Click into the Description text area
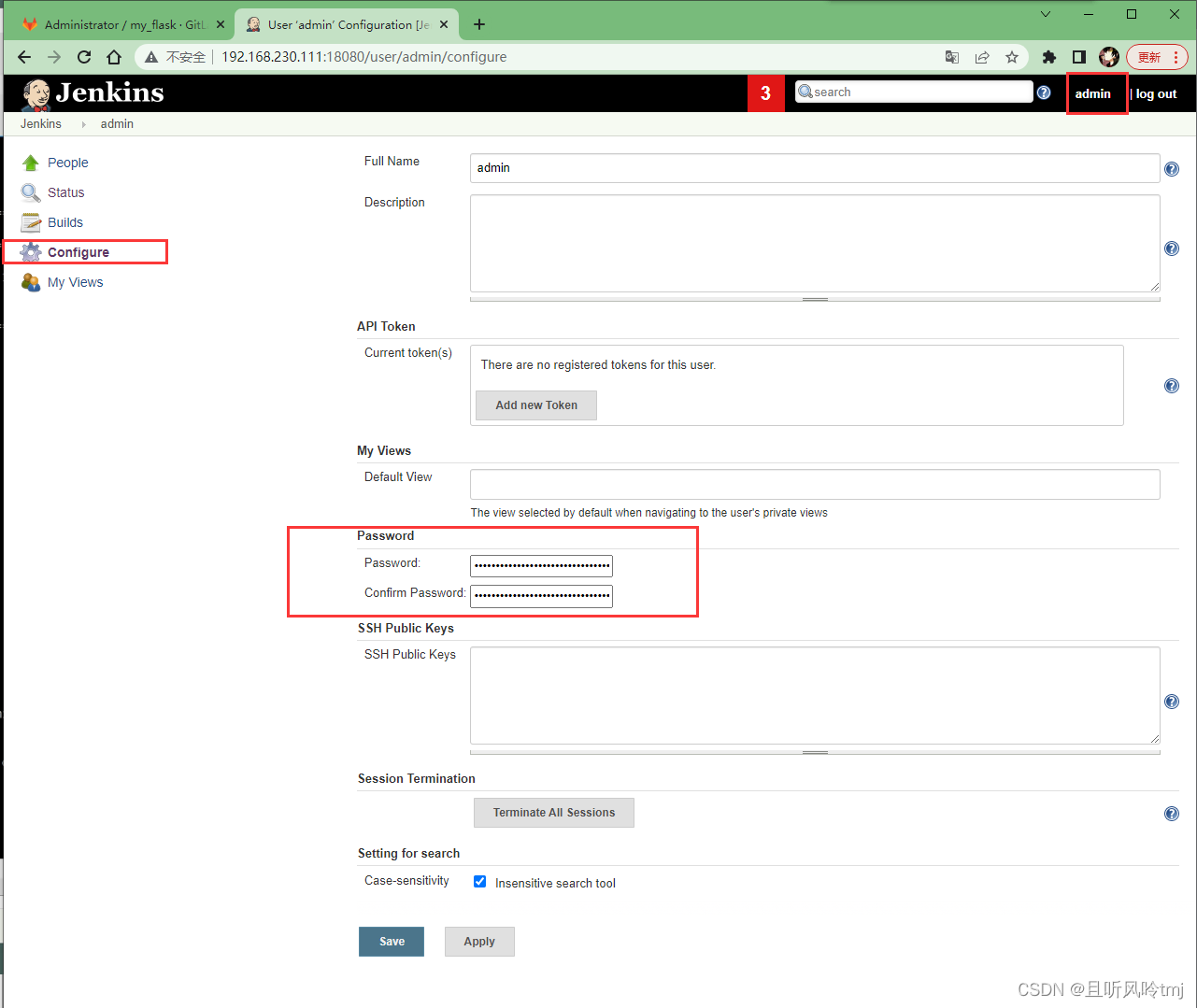 click(x=815, y=243)
